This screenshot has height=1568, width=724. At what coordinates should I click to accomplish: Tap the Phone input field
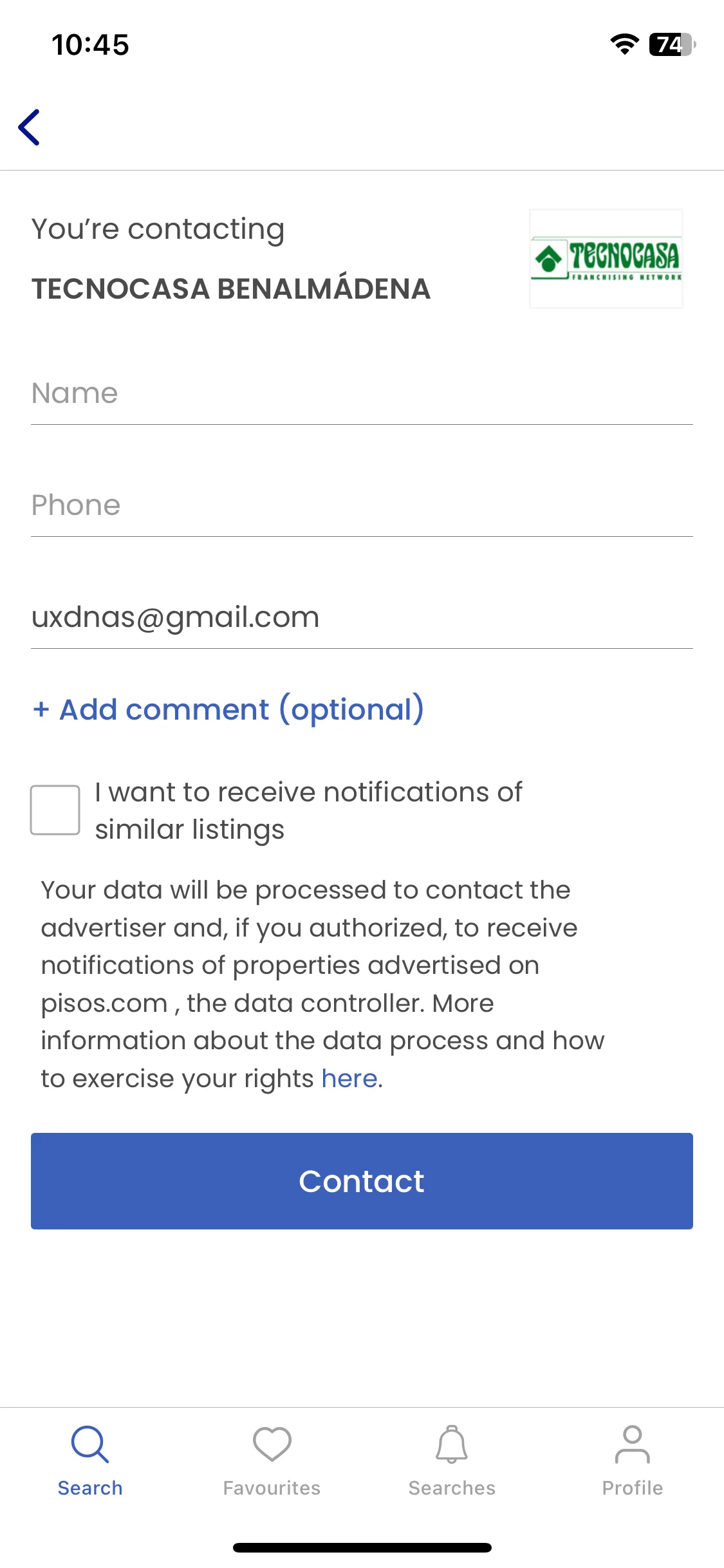[362, 505]
